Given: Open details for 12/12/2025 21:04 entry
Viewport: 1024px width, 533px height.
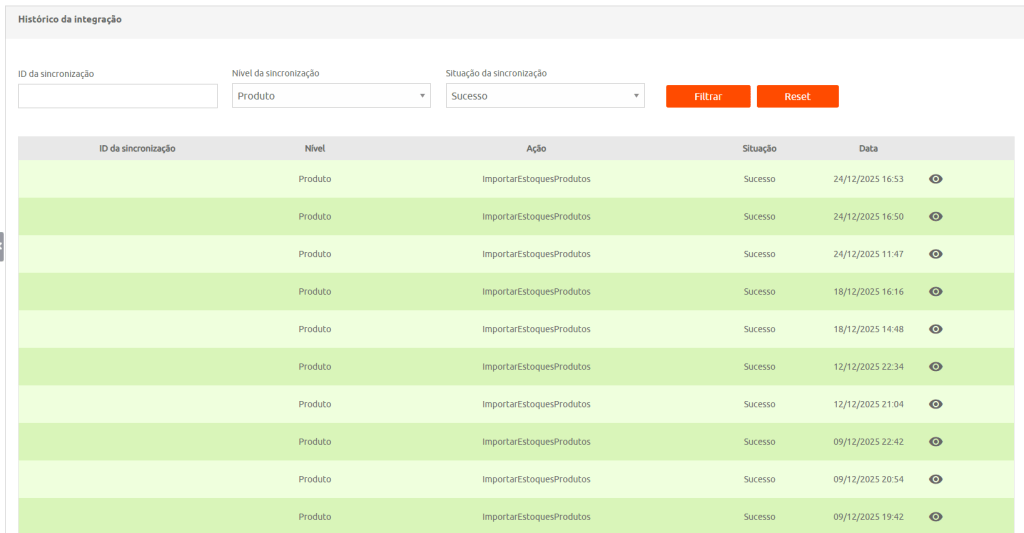Looking at the screenshot, I should tap(935, 404).
